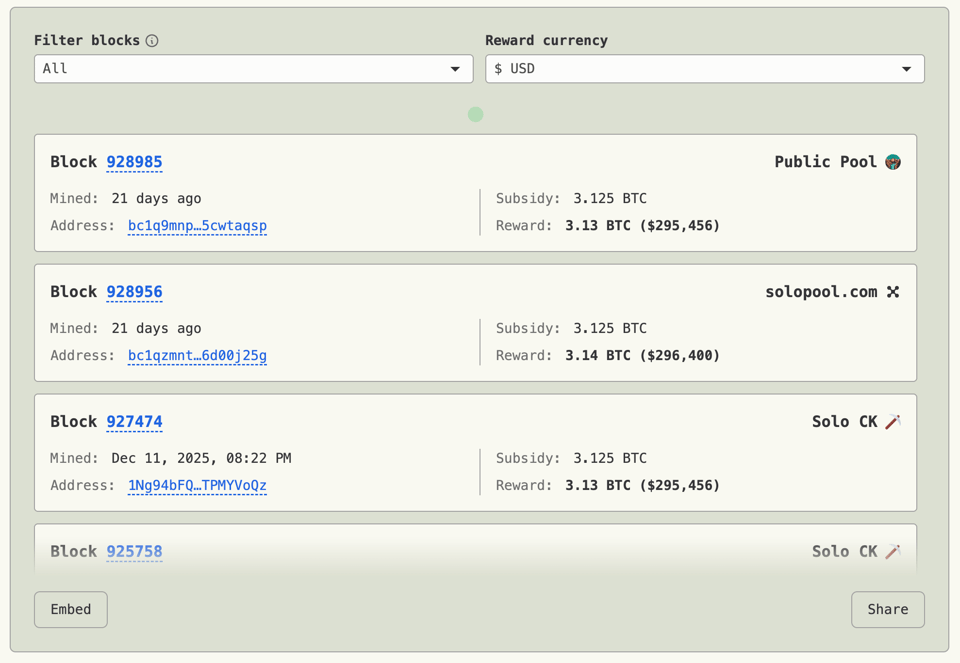Viewport: 960px width, 663px height.
Task: Open the Filter blocks dropdown showing All
Action: [x=250, y=68]
